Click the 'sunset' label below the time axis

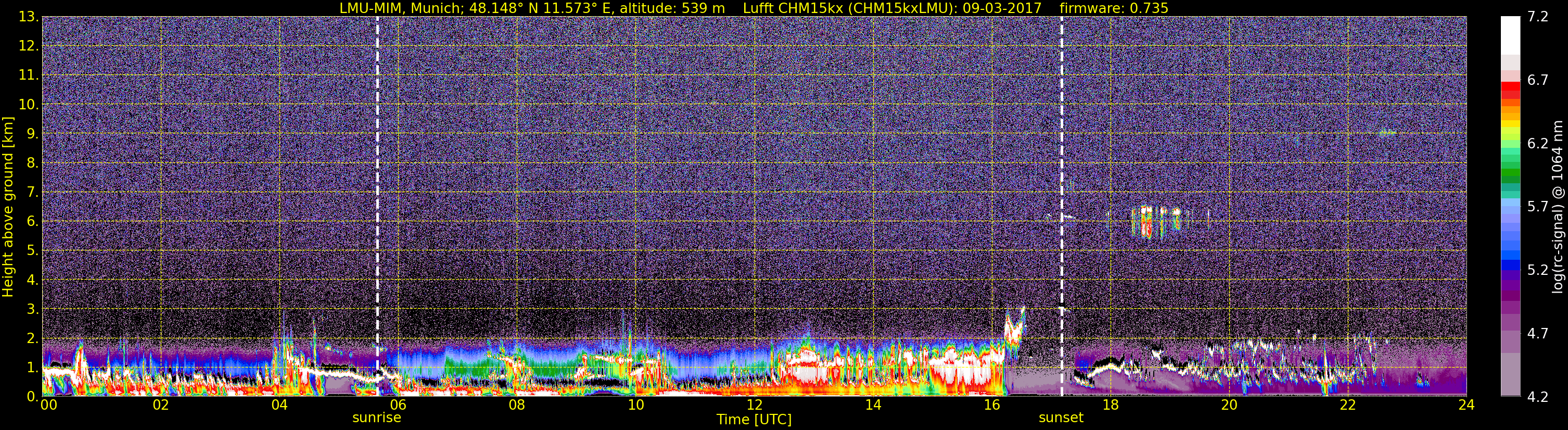[x=1061, y=418]
